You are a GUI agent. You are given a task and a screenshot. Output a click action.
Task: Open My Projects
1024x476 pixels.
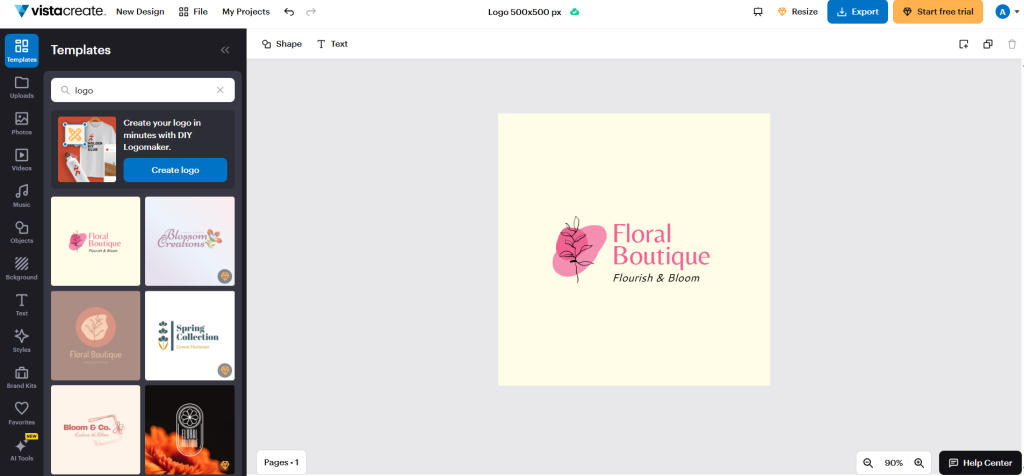point(246,12)
